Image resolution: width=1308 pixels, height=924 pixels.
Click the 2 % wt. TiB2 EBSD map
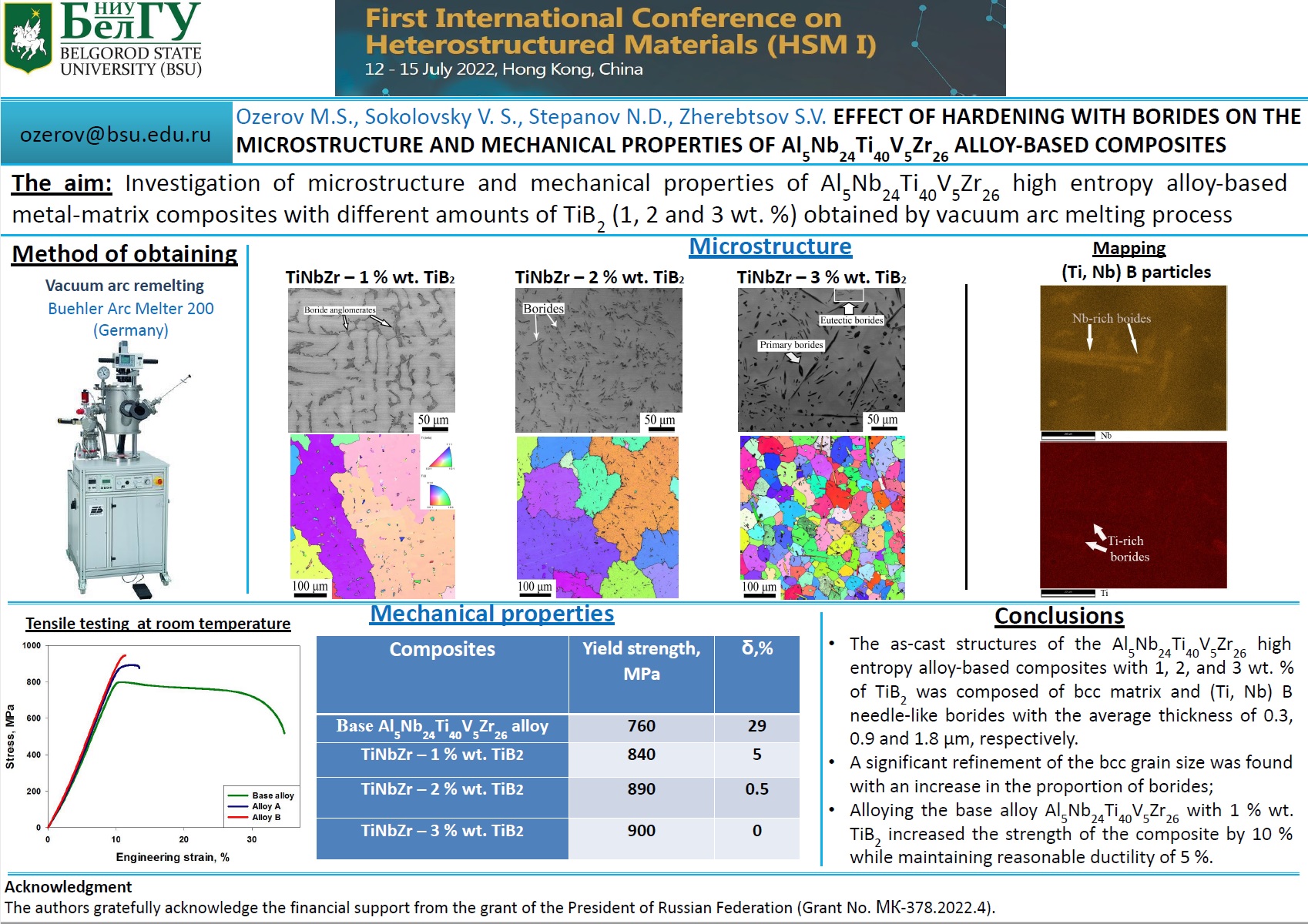click(597, 517)
